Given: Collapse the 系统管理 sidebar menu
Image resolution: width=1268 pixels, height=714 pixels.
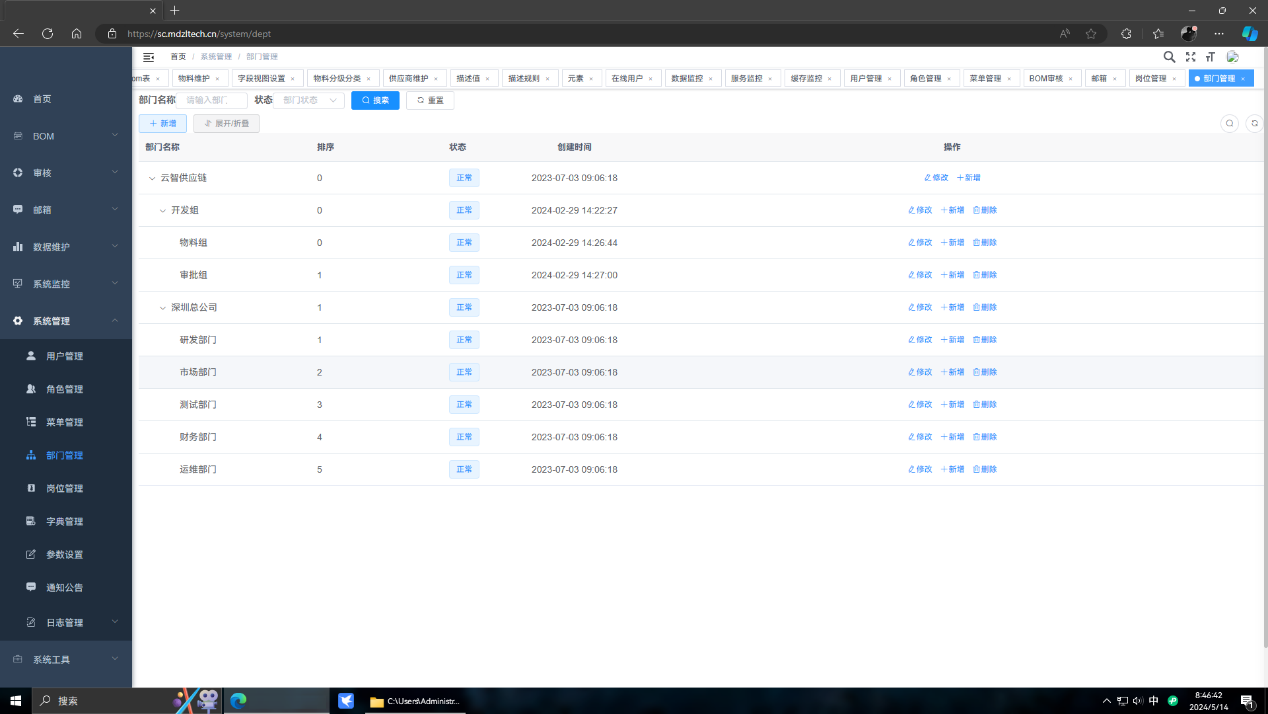Looking at the screenshot, I should pyautogui.click(x=66, y=321).
